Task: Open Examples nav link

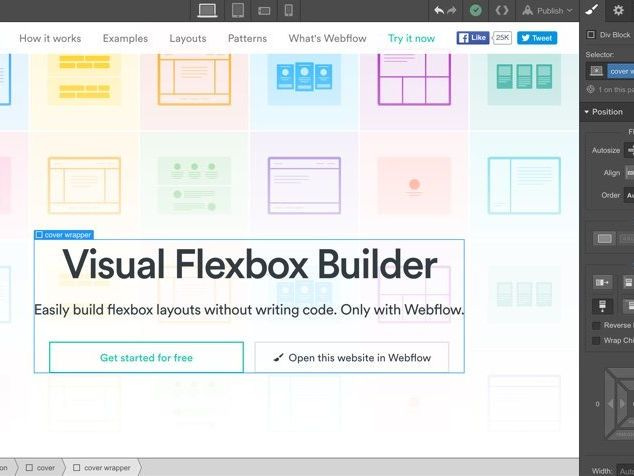Action: 125,38
